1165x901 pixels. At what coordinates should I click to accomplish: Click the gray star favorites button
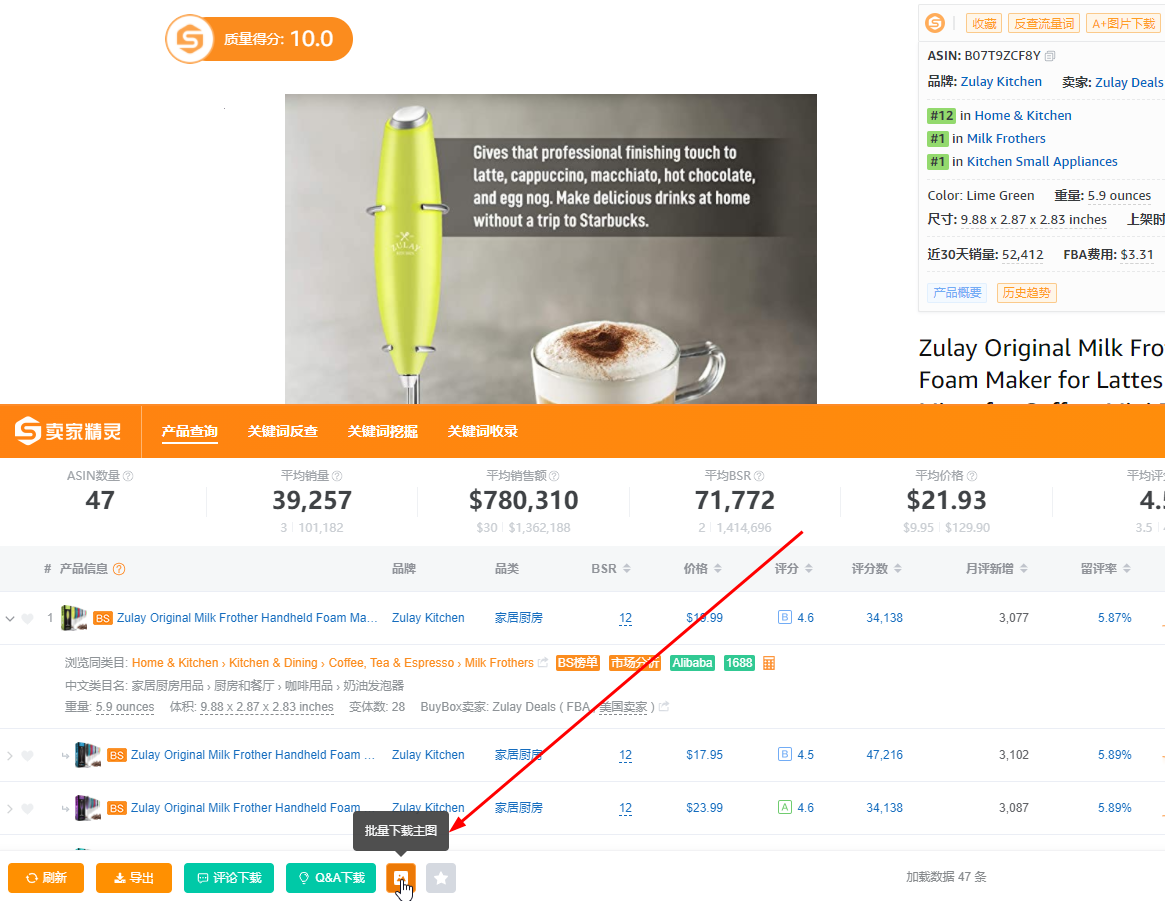(441, 878)
